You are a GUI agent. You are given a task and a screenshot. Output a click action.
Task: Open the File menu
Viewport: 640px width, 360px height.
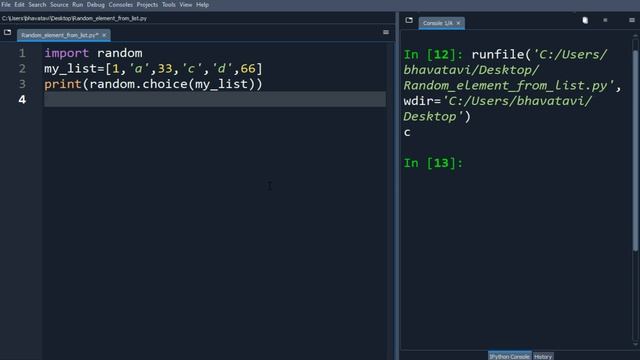6,5
